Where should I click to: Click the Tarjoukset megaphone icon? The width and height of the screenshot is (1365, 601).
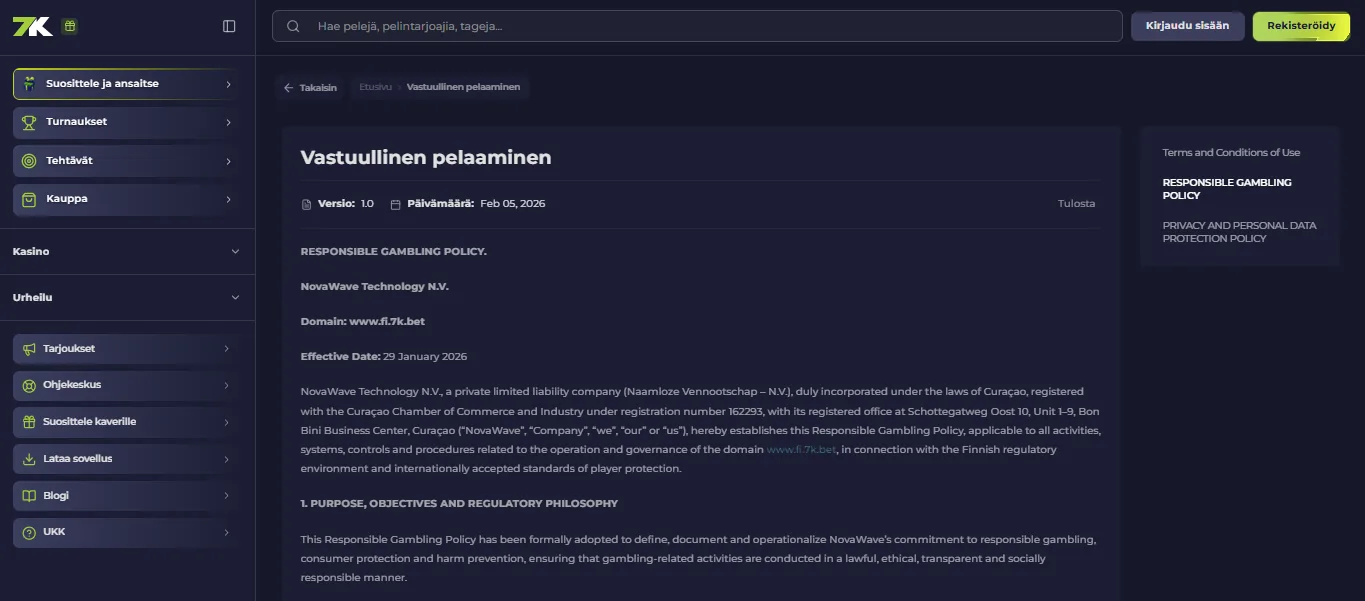[29, 349]
